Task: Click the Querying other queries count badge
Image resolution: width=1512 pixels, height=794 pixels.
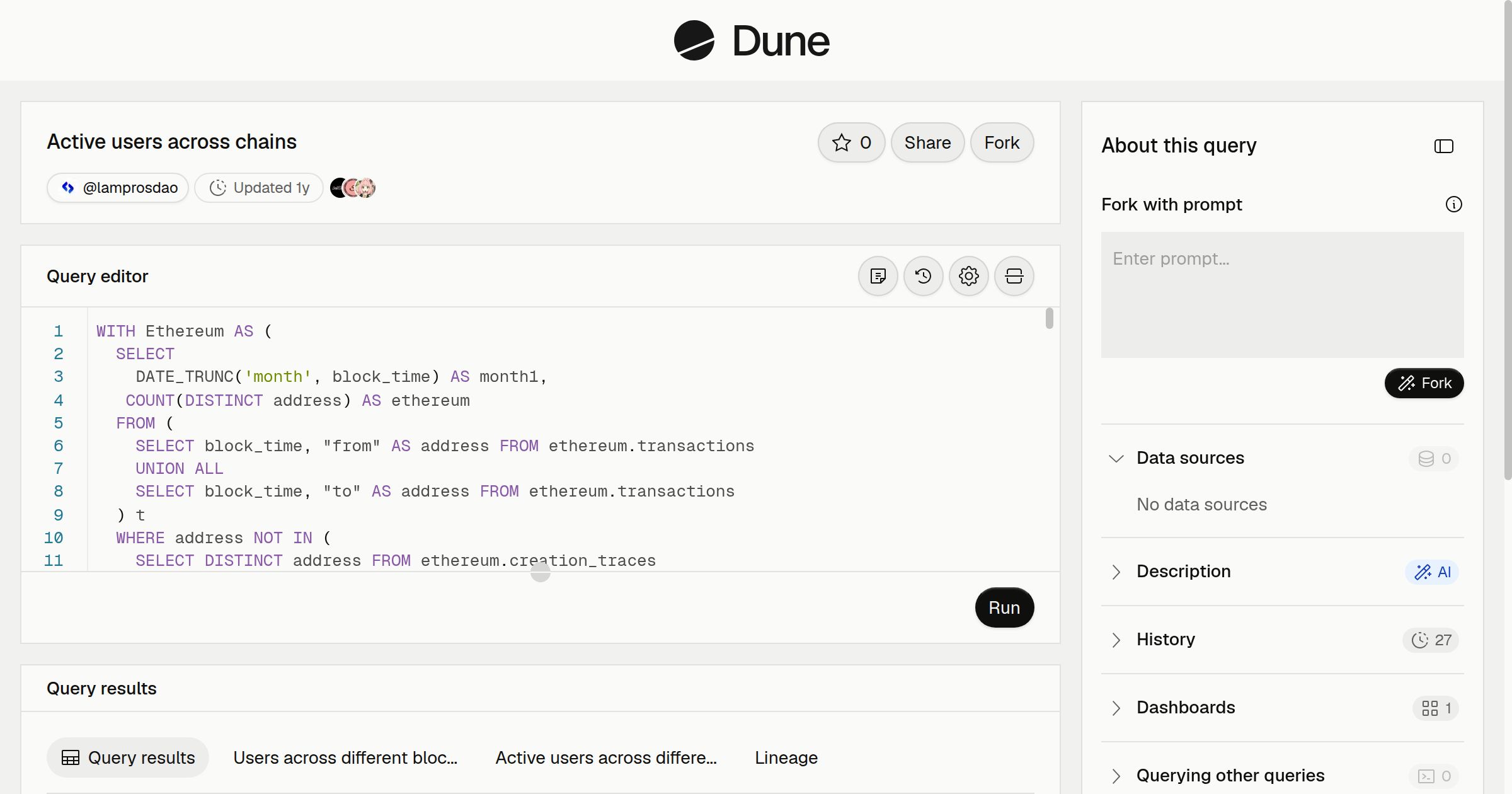Action: 1435,776
